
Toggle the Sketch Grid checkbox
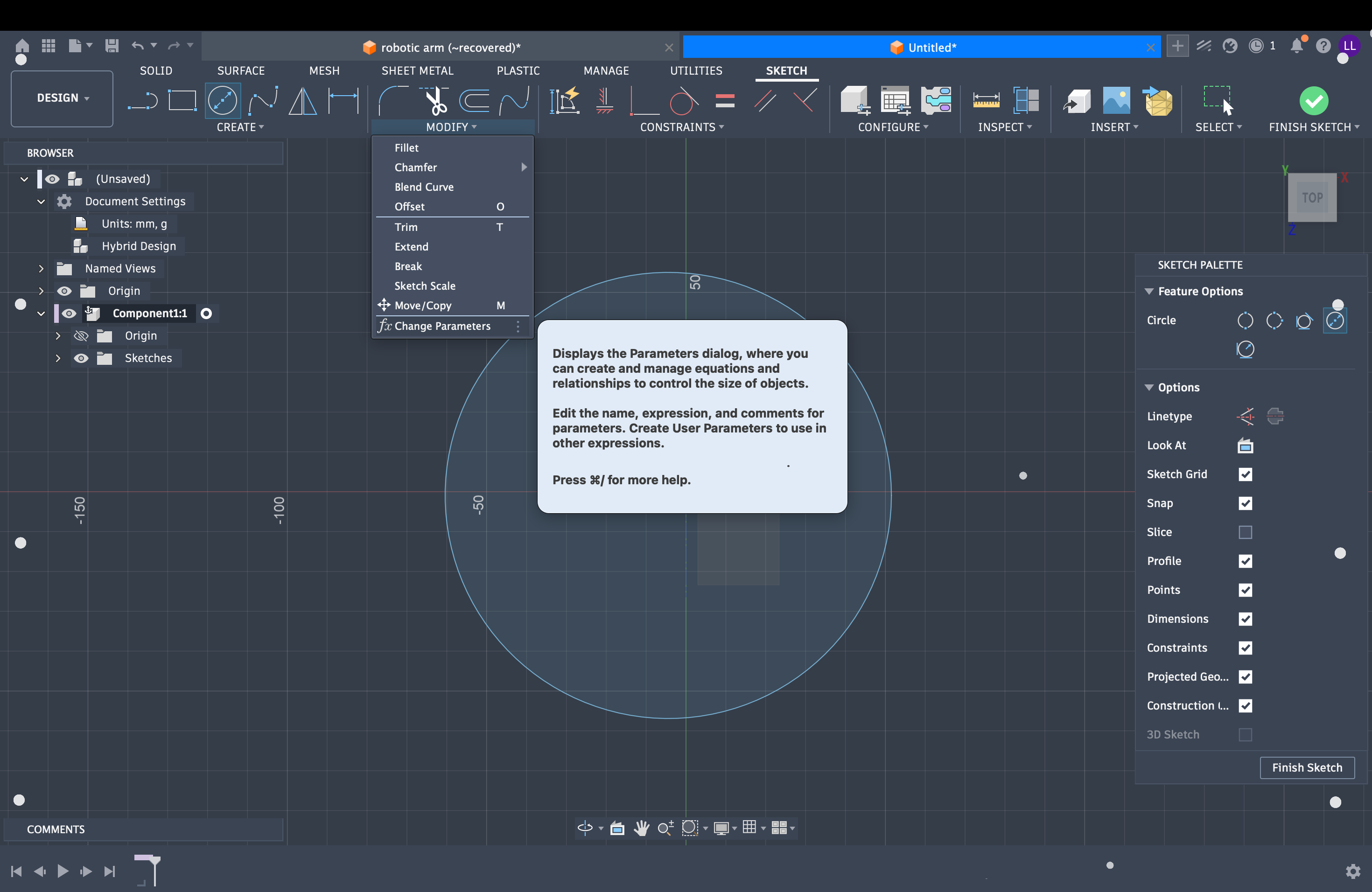1245,474
